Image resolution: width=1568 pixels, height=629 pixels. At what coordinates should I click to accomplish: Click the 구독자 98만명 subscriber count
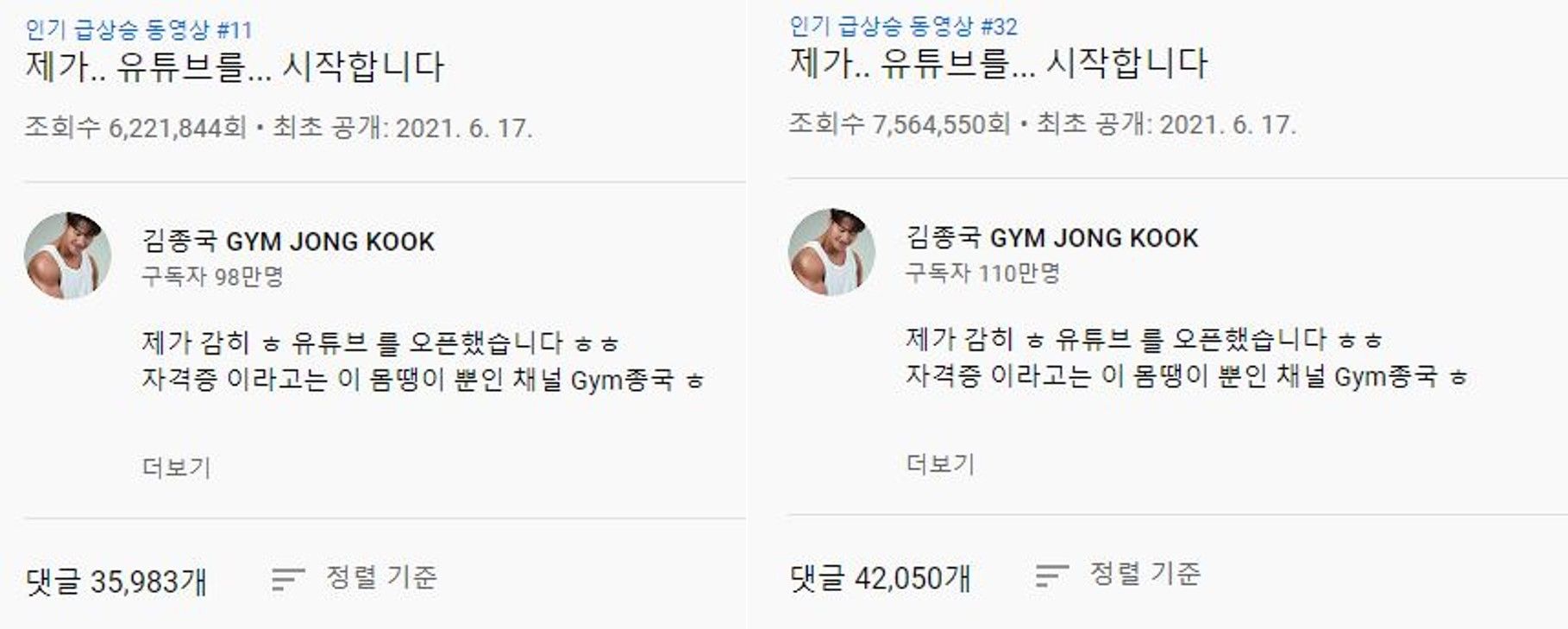[212, 277]
